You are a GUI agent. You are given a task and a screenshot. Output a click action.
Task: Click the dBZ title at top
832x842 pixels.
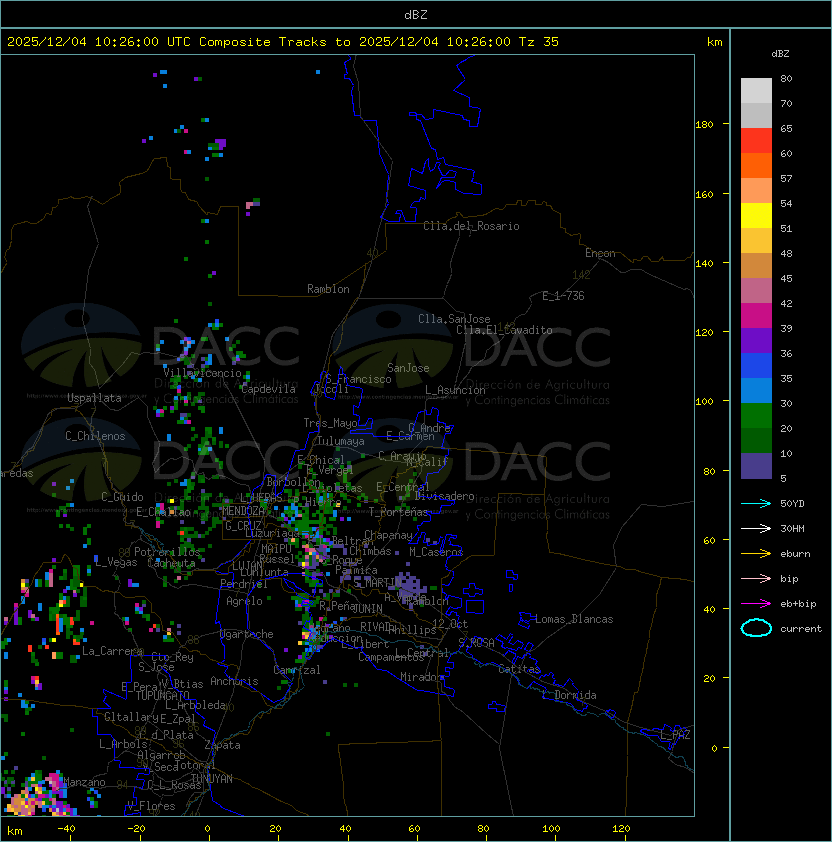[416, 14]
